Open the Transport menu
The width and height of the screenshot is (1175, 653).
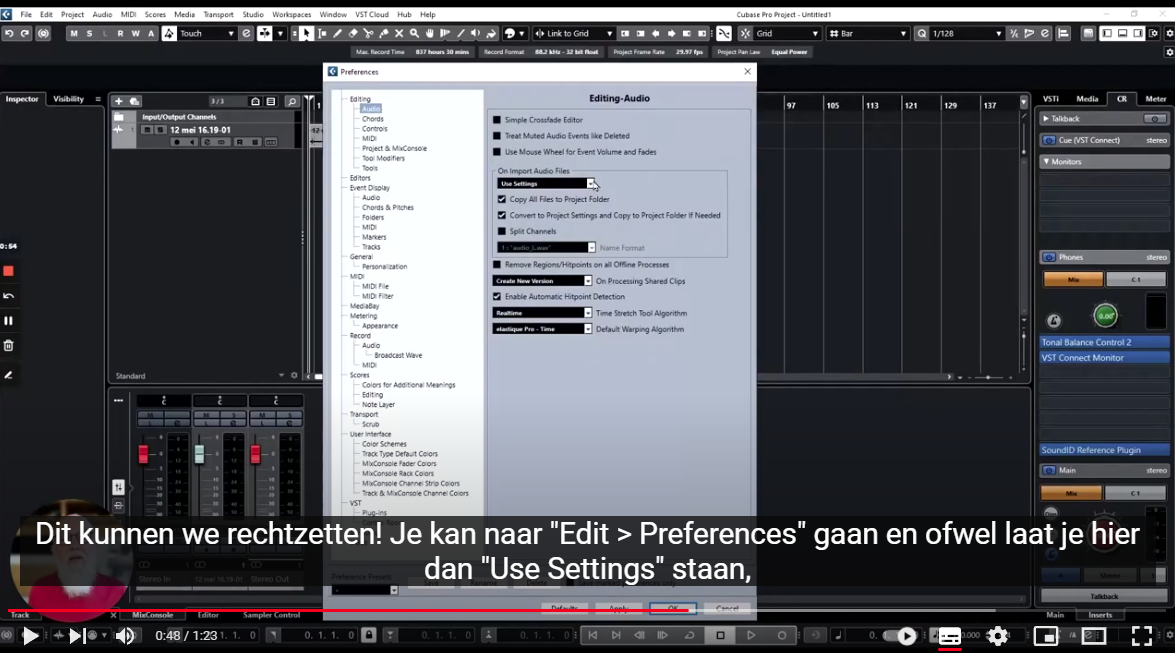[218, 14]
